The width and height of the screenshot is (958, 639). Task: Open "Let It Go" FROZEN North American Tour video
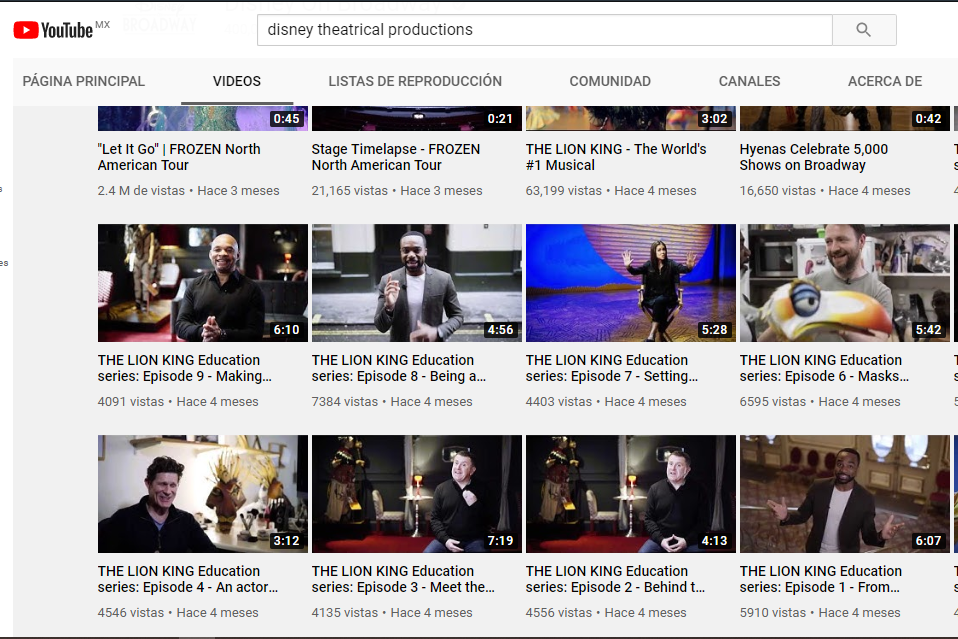(x=179, y=157)
